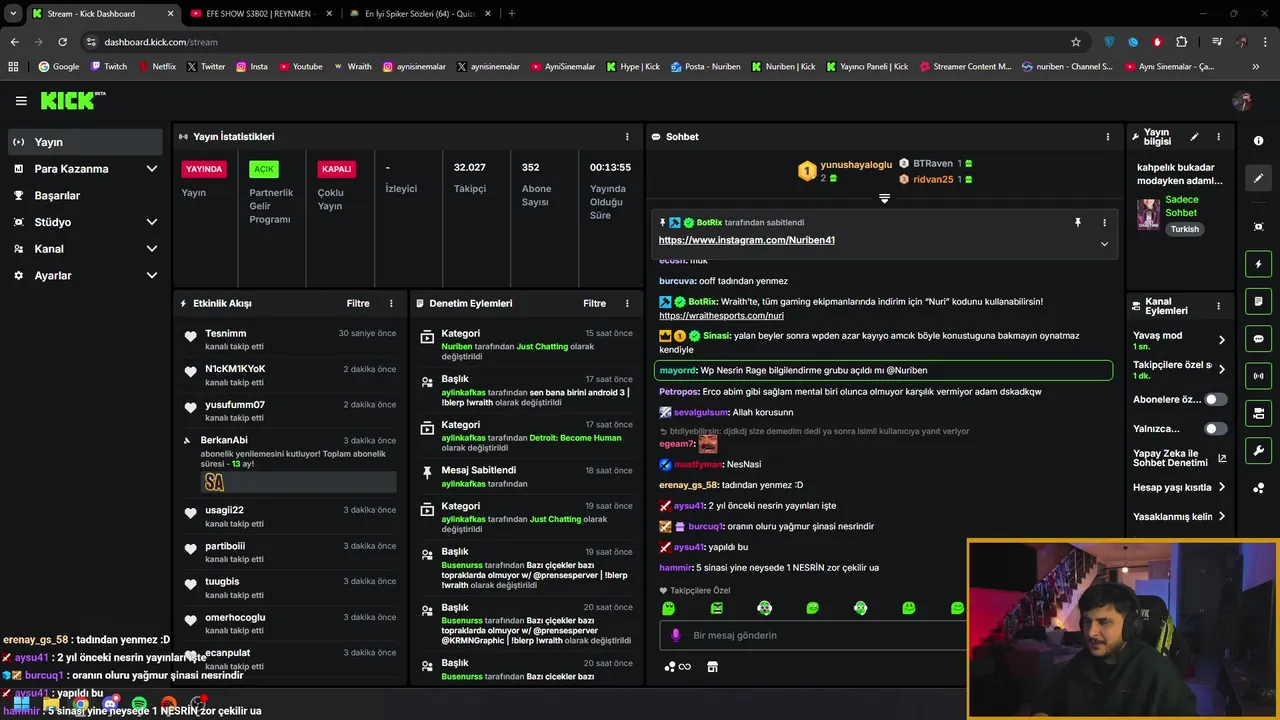Screen dimensions: 1280x720
Task: Expand the Ayarlar sidebar section
Action: tap(85, 275)
